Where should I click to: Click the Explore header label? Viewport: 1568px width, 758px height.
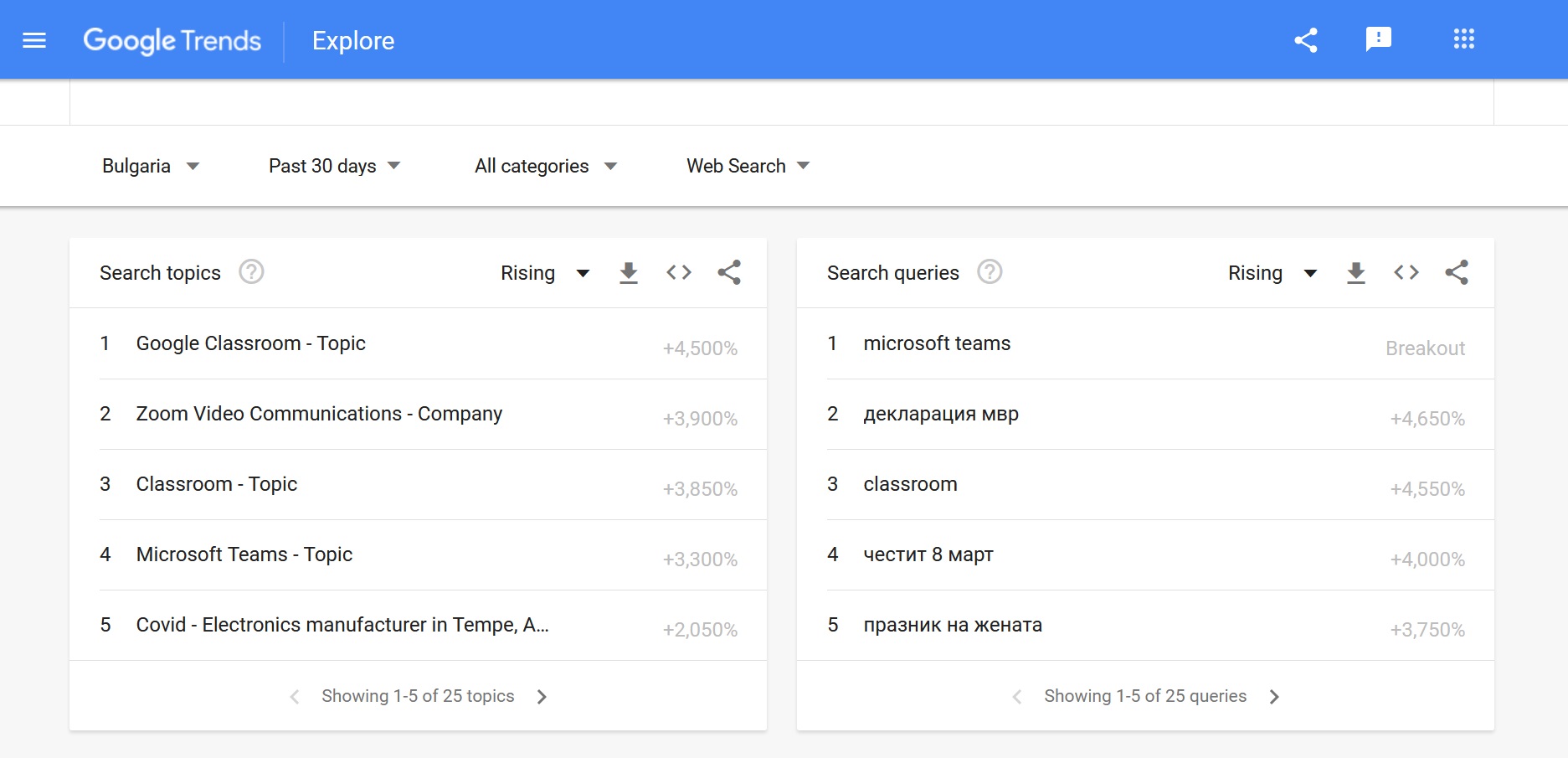click(353, 40)
